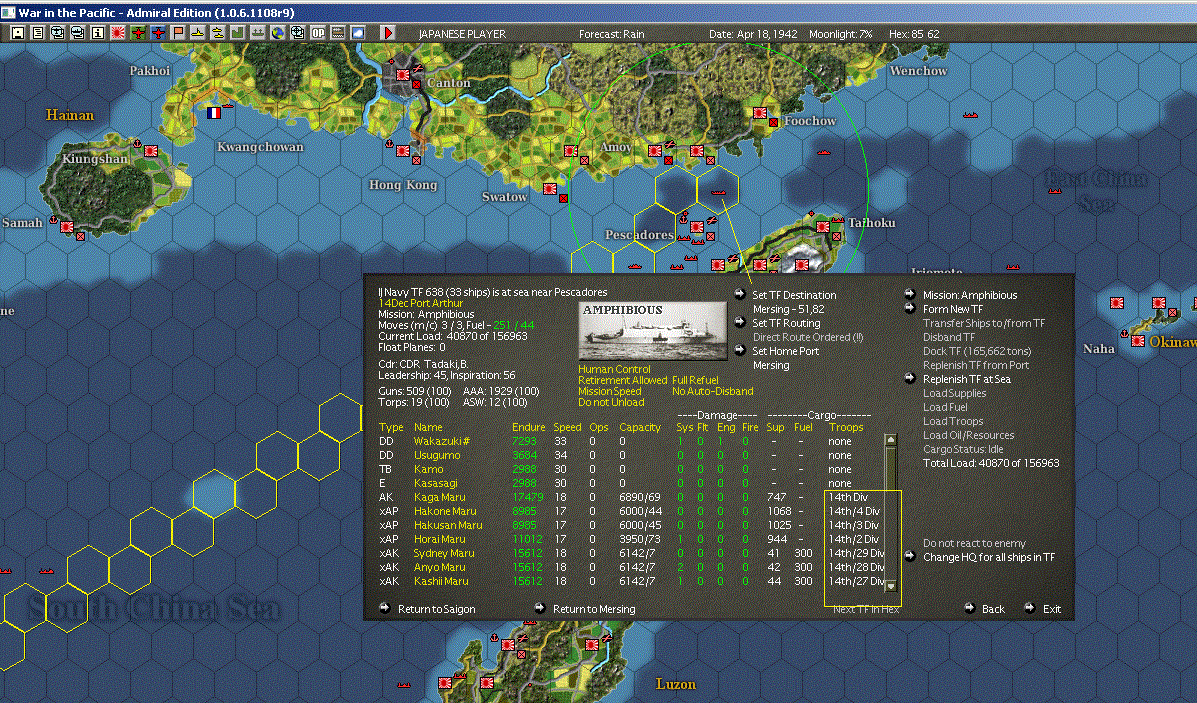Click Return to Mersing
The height and width of the screenshot is (703, 1197).
point(594,609)
